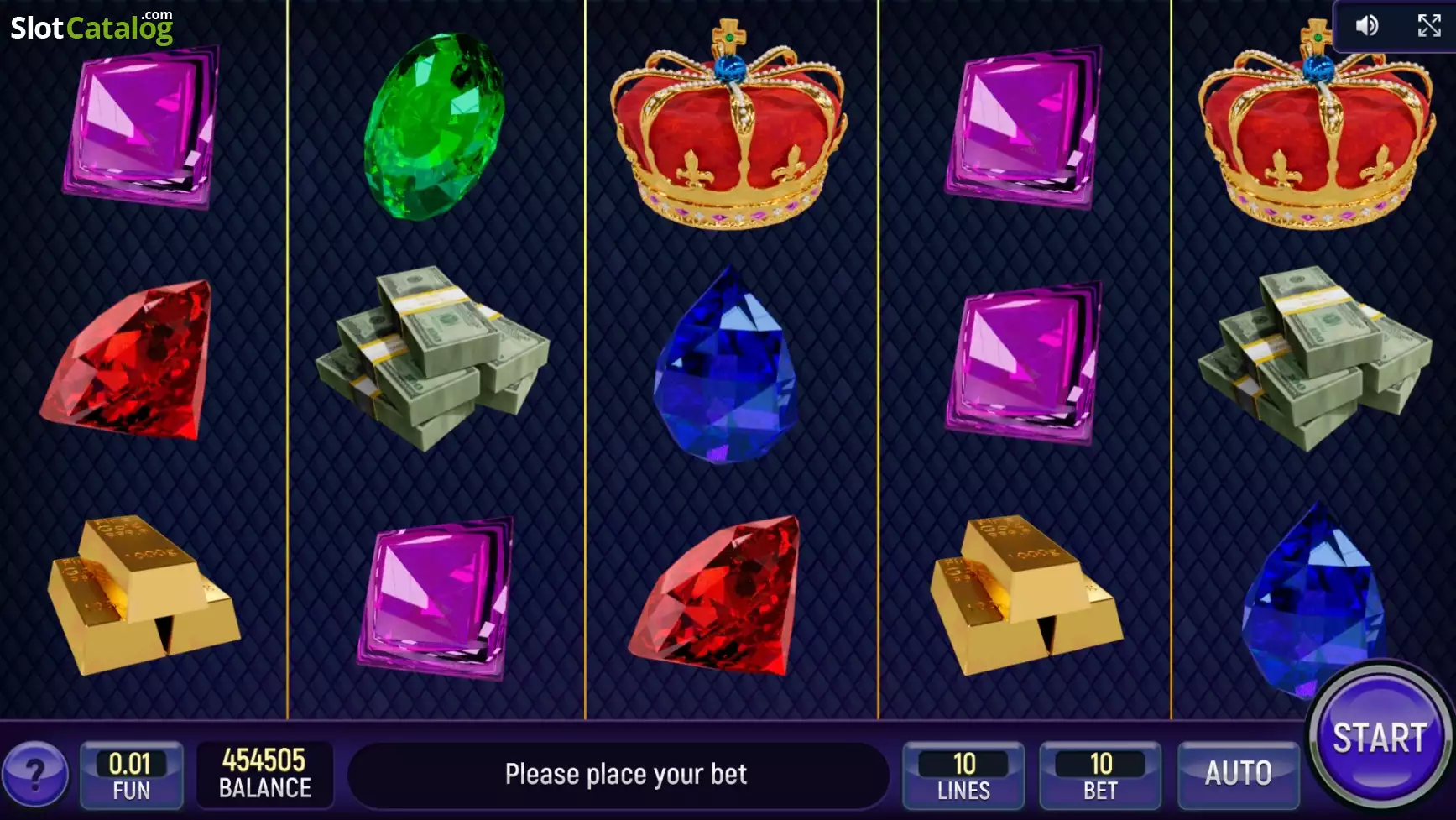Select the gold bars on the fourth reel
This screenshot has width=1456, height=820.
pyautogui.click(x=1026, y=595)
